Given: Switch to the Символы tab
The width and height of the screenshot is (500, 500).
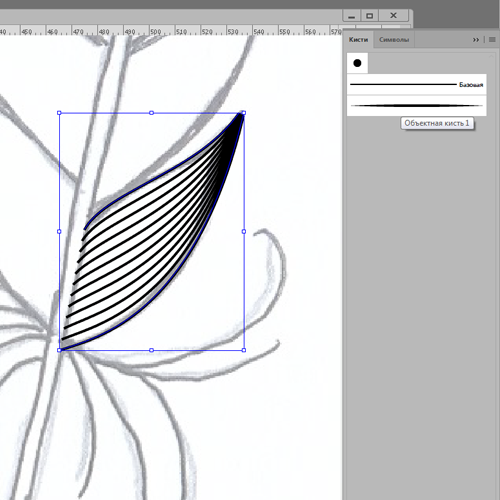Looking at the screenshot, I should [394, 40].
